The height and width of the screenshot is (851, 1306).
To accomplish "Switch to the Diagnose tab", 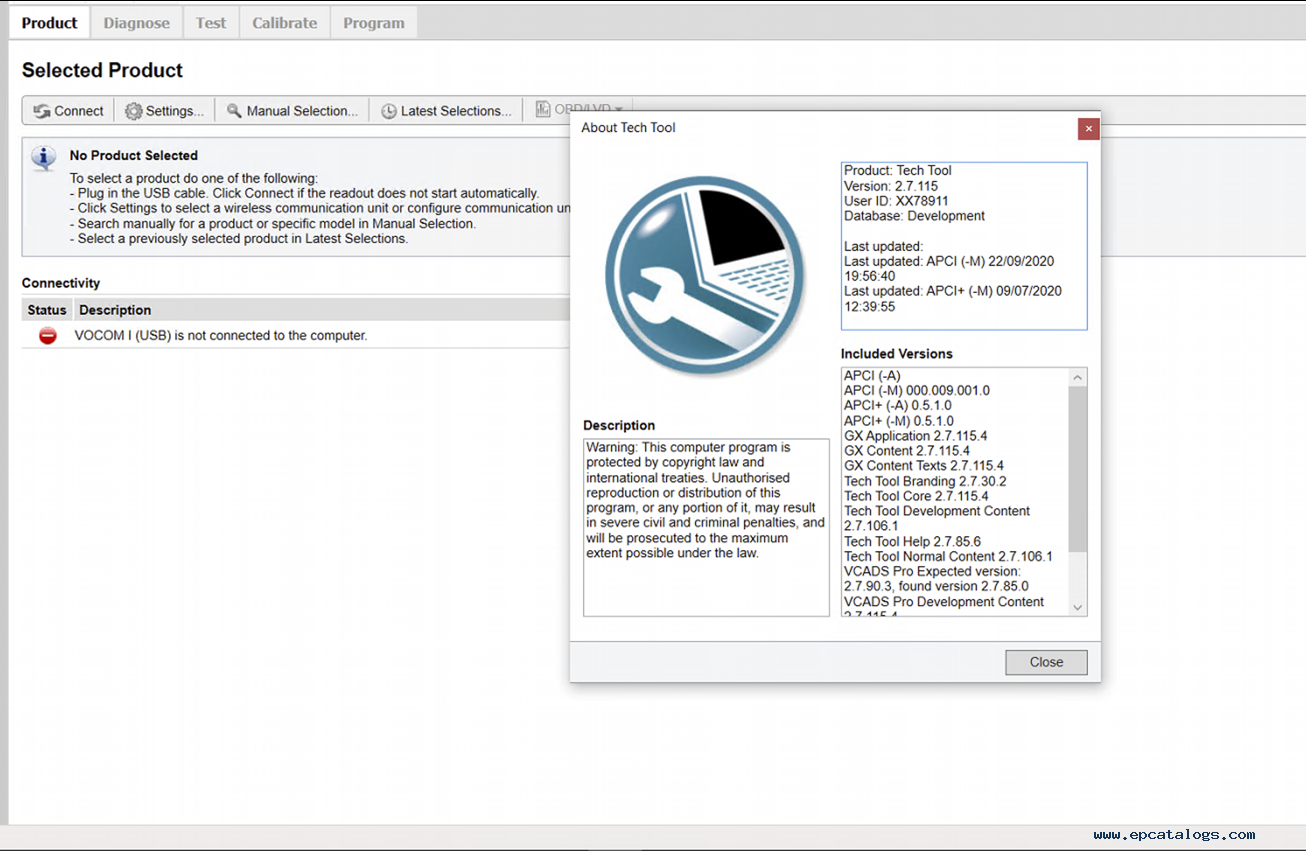I will pyautogui.click(x=136, y=23).
